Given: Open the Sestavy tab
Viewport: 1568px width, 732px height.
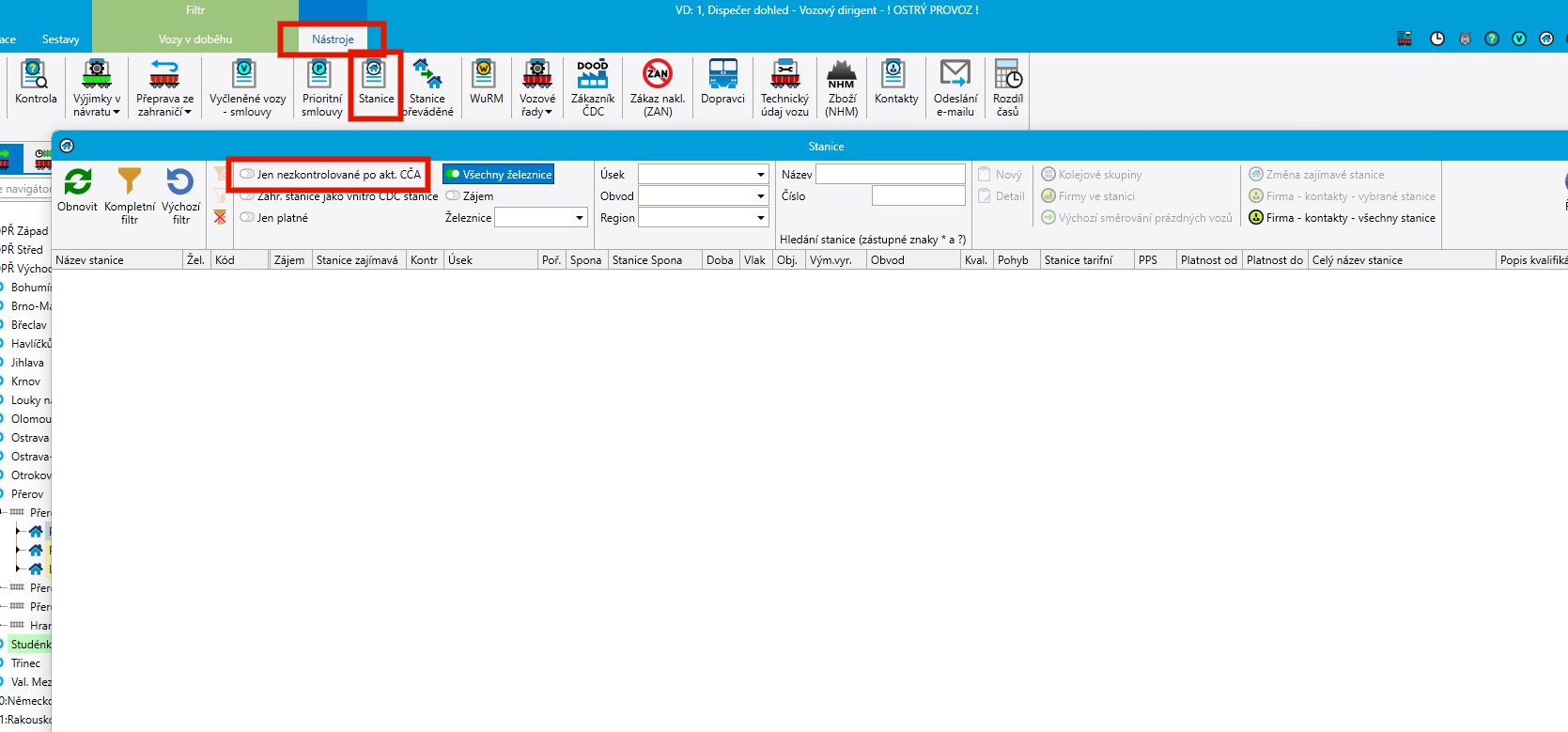Looking at the screenshot, I should pos(60,39).
